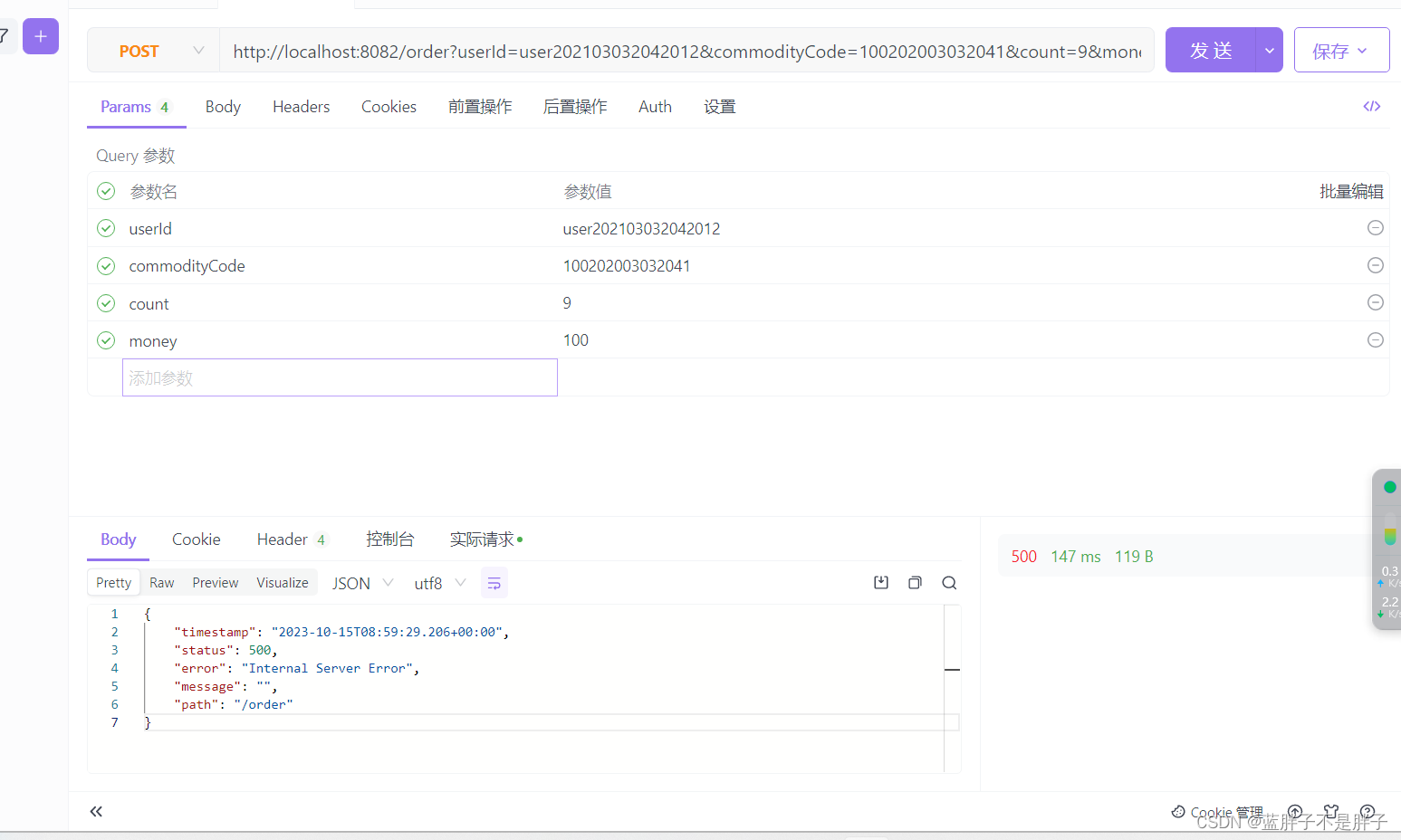The height and width of the screenshot is (840, 1401).
Task: Toggle all parameters in header row
Action: tap(106, 191)
